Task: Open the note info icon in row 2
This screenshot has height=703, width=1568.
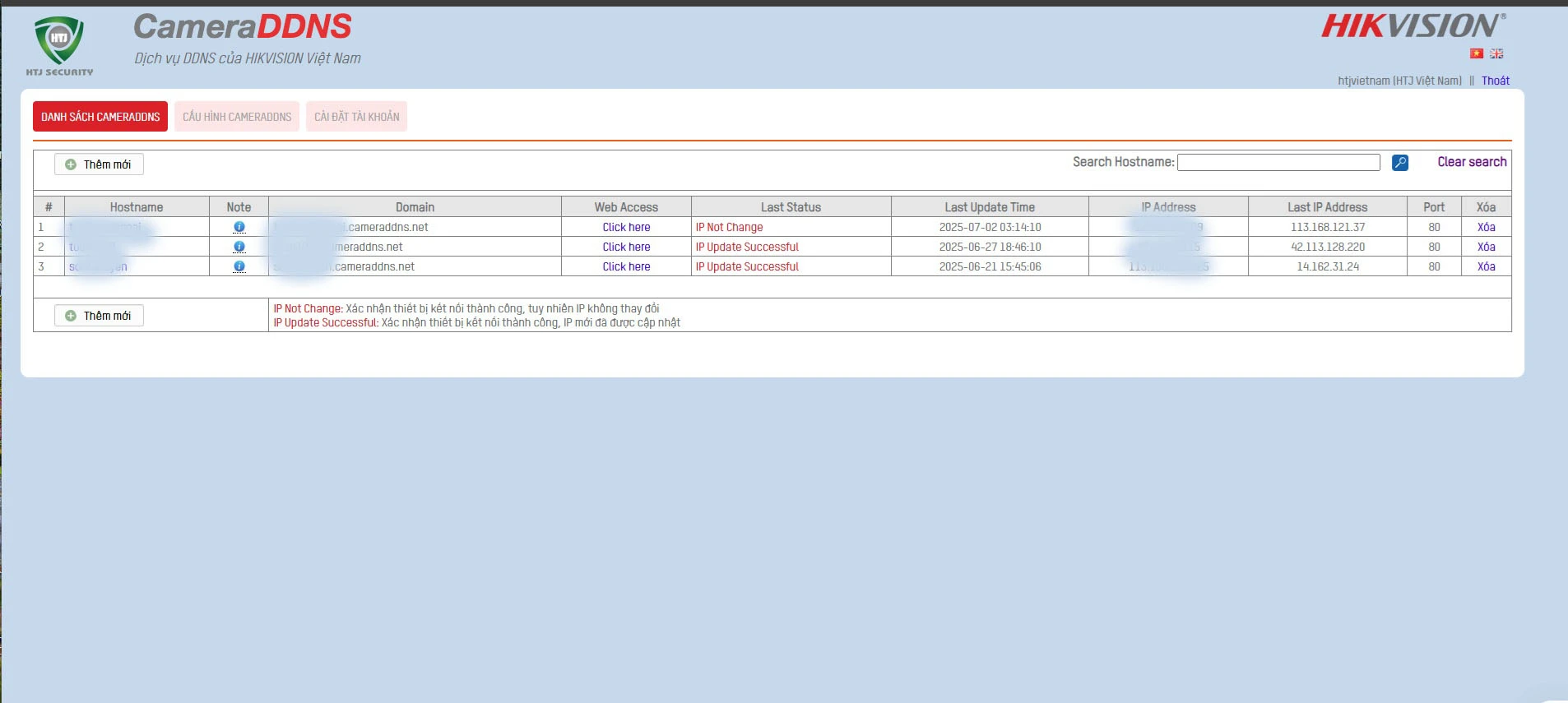Action: 239,247
